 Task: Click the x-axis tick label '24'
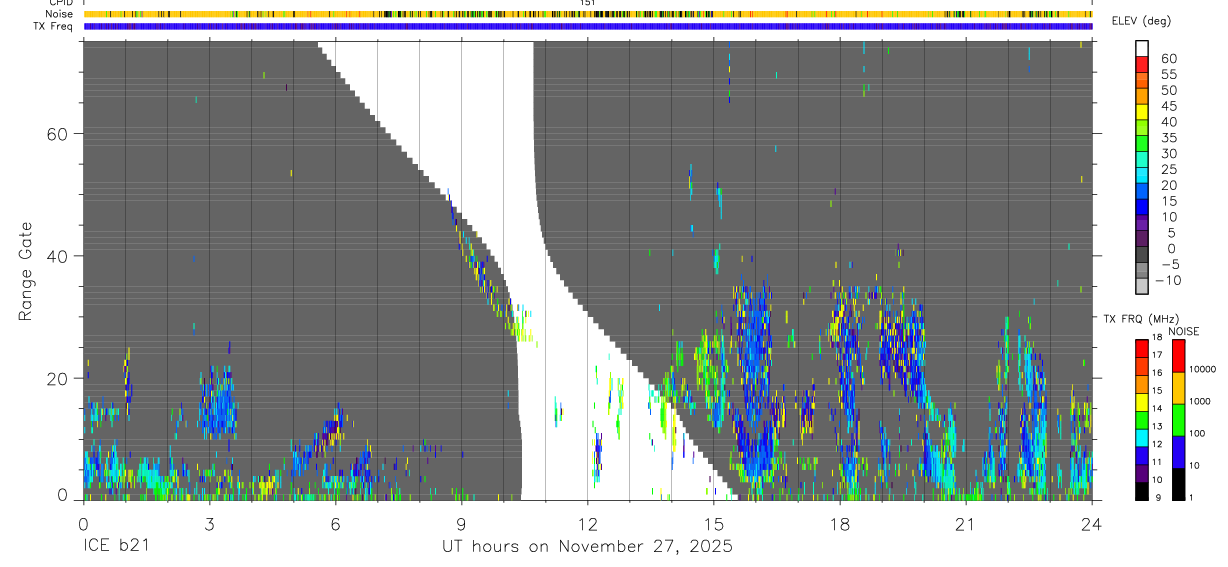point(1091,524)
